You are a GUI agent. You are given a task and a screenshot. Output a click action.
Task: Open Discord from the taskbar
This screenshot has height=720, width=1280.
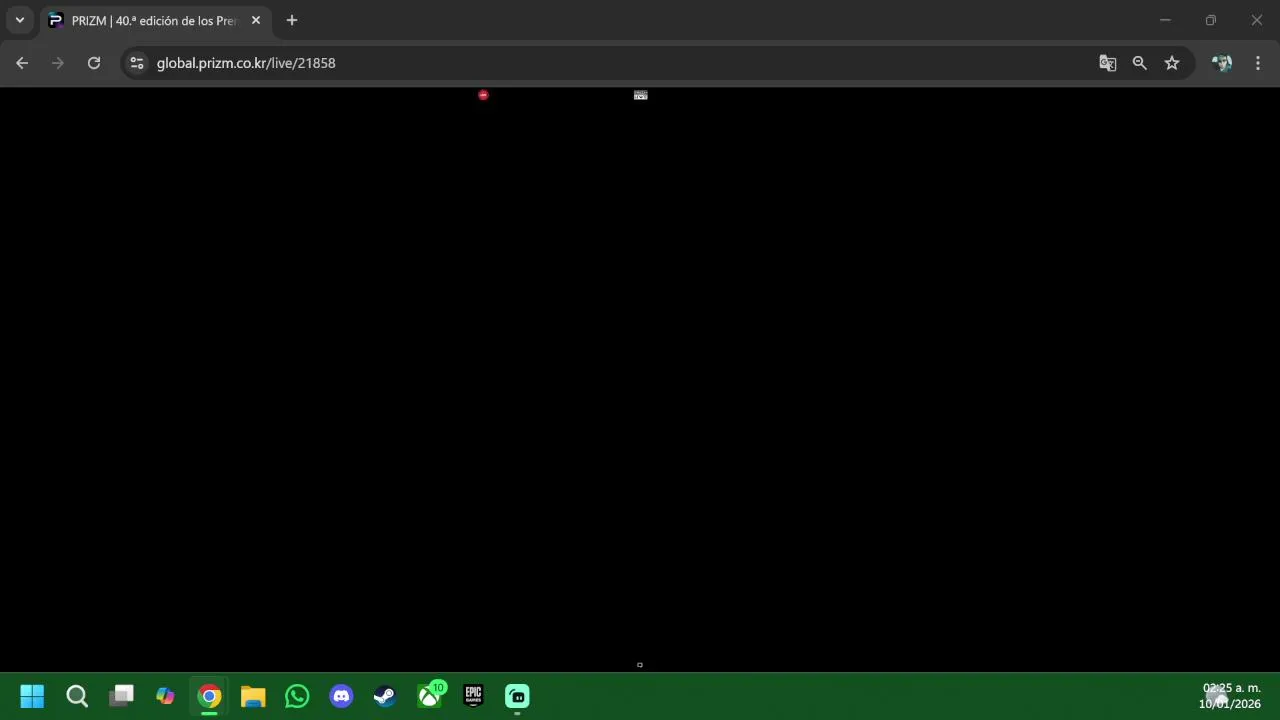(x=341, y=696)
